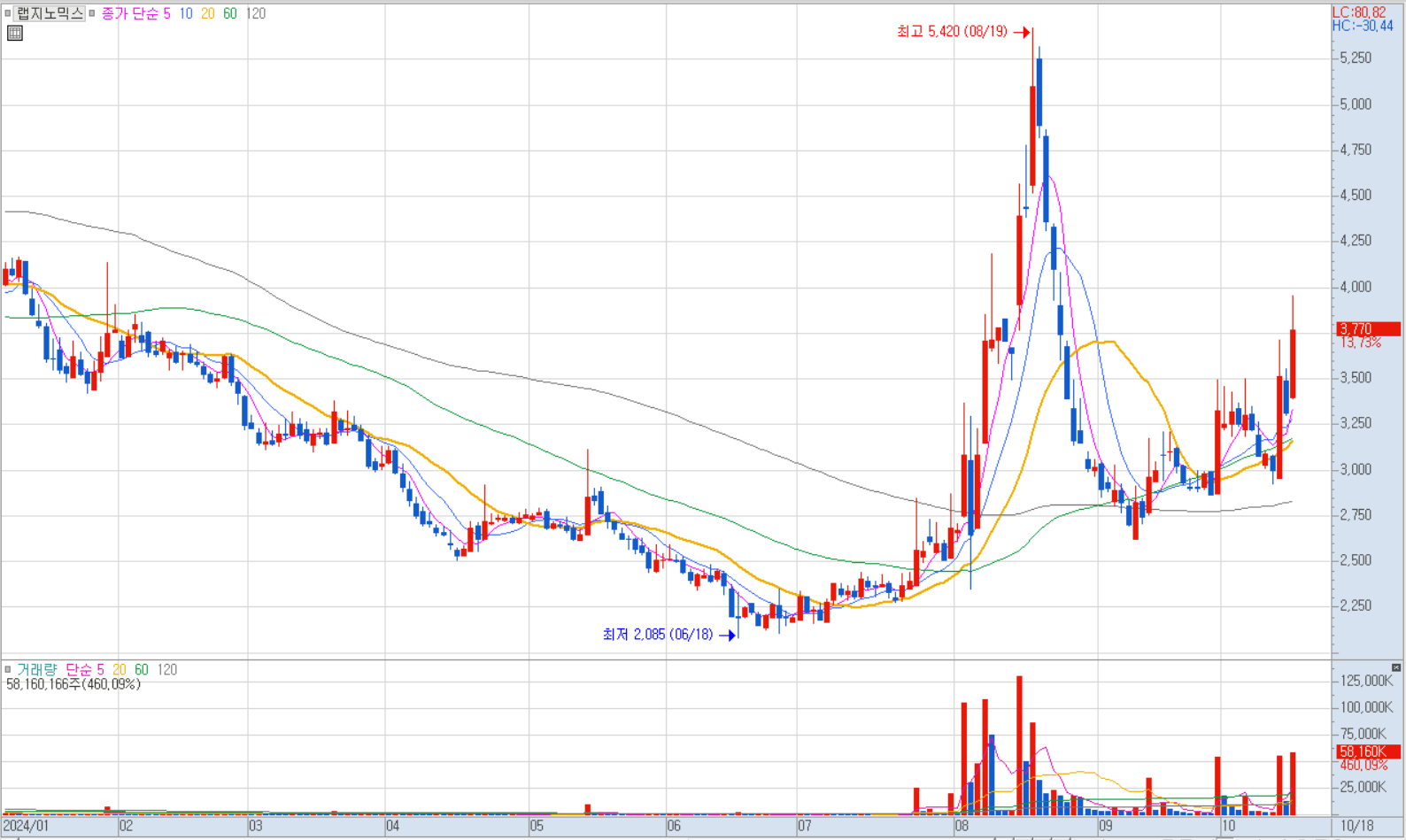This screenshot has height=840, width=1406.
Task: Click the volume 120-day average legend
Action: point(167,670)
